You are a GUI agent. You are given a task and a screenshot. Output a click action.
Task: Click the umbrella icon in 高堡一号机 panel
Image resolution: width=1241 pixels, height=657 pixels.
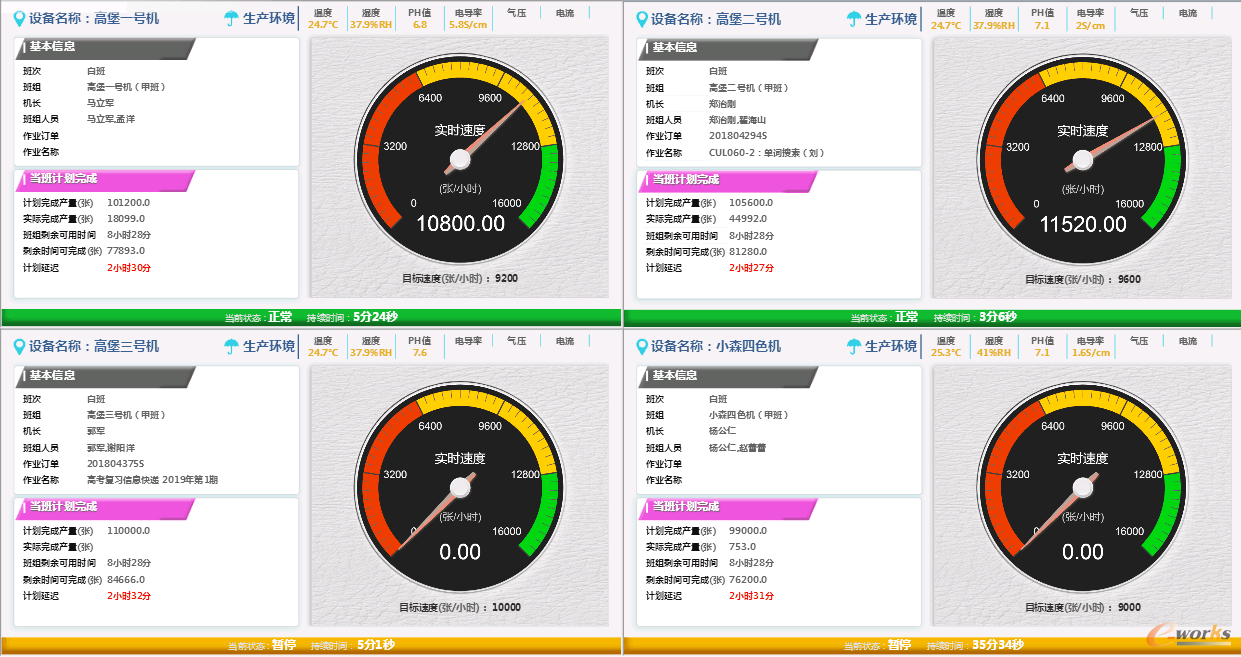click(x=232, y=18)
